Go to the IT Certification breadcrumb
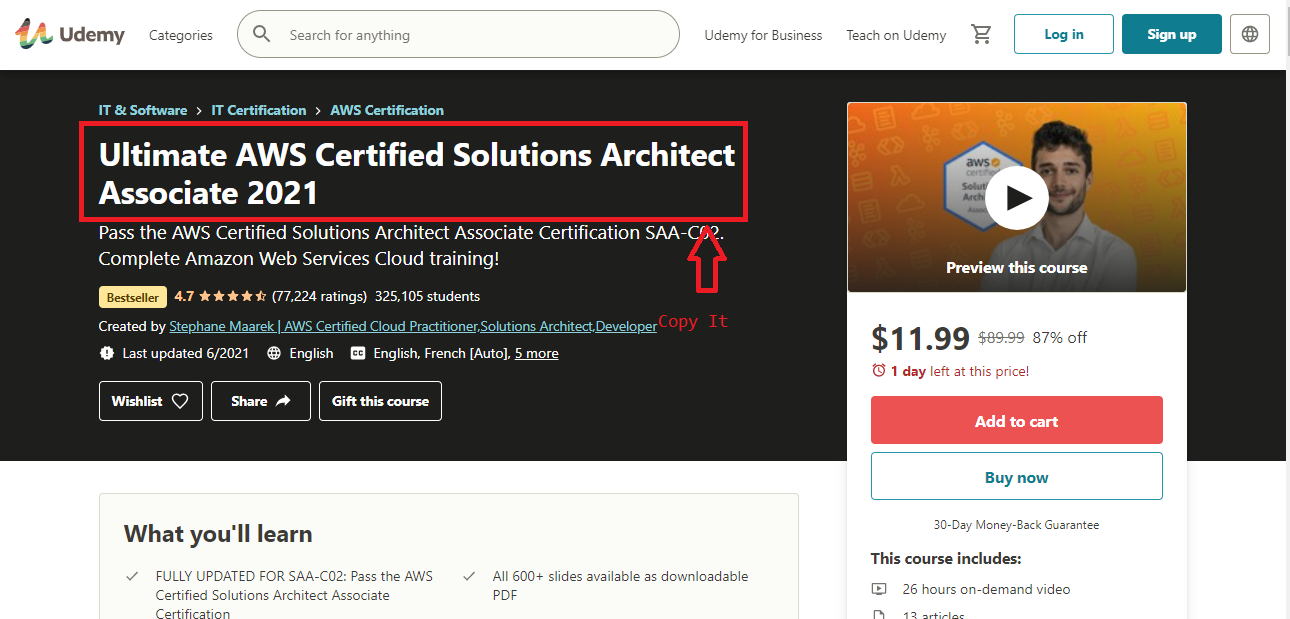The image size is (1290, 619). tap(259, 110)
